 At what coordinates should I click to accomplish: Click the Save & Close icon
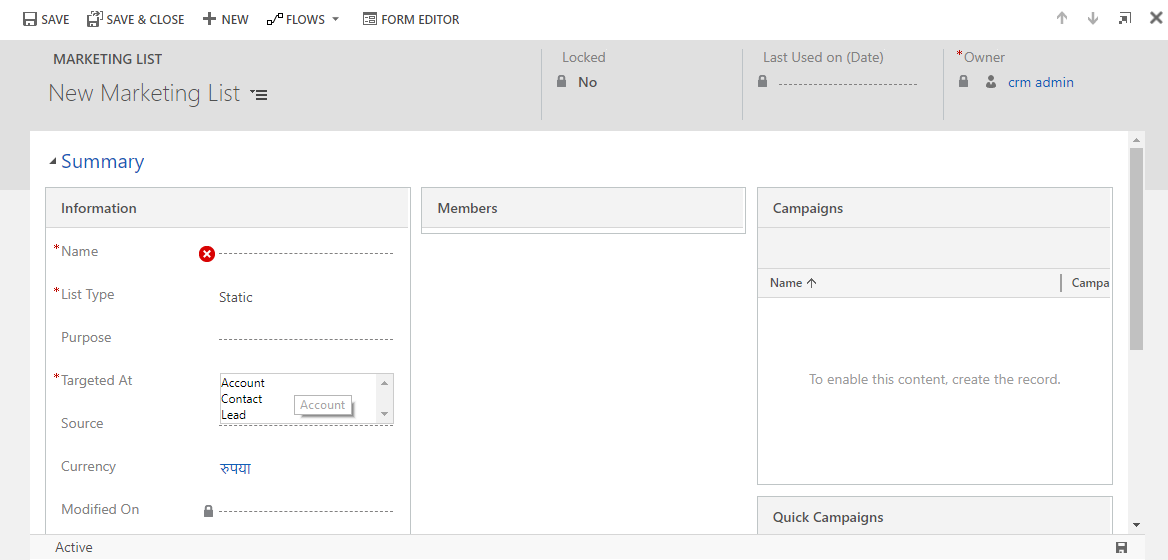click(94, 19)
